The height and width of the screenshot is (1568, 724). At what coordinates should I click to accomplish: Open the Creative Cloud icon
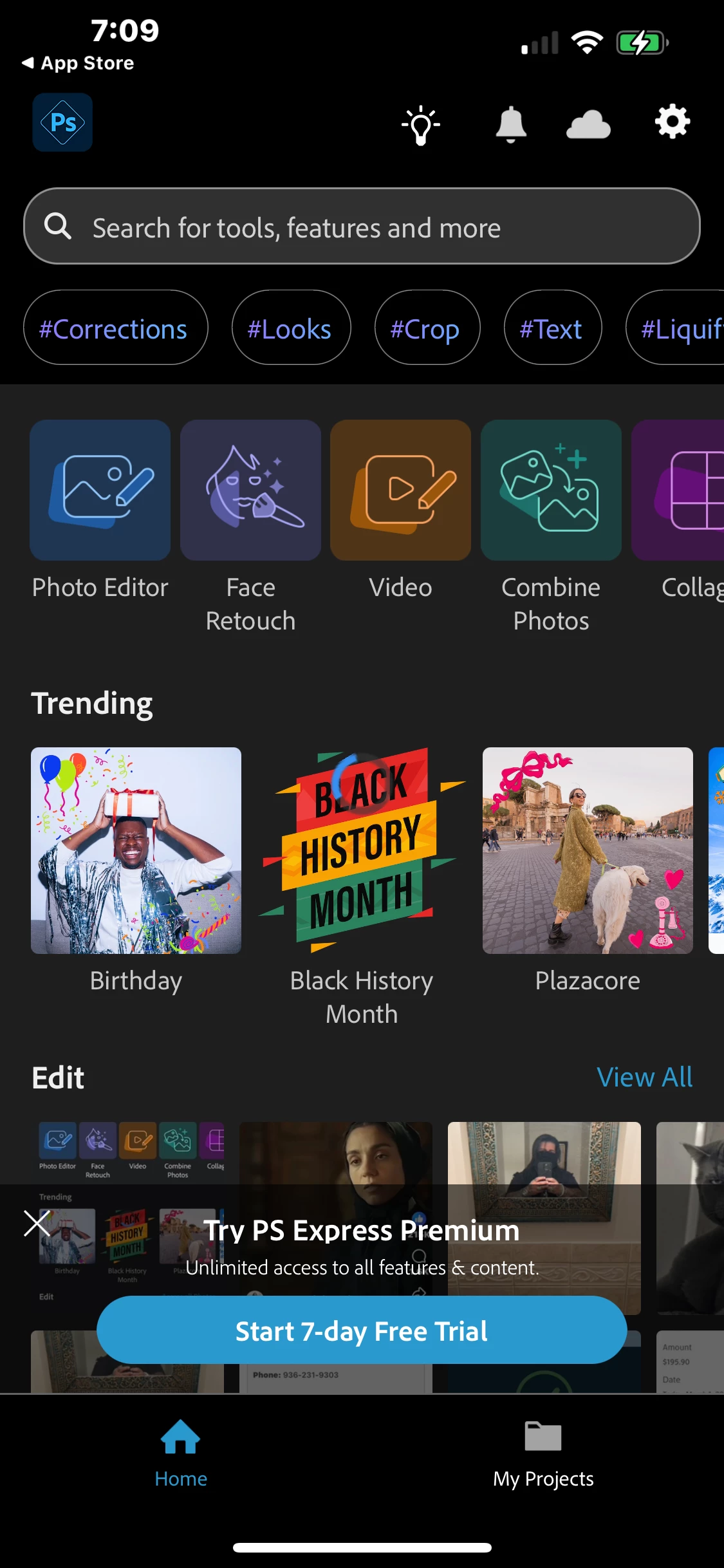pos(588,124)
